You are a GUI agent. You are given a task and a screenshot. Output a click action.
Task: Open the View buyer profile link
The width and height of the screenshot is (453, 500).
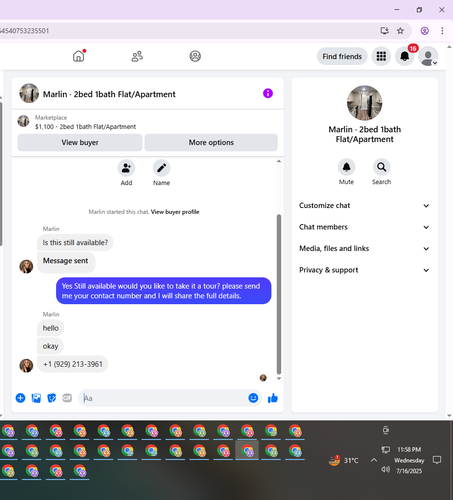pyautogui.click(x=175, y=212)
